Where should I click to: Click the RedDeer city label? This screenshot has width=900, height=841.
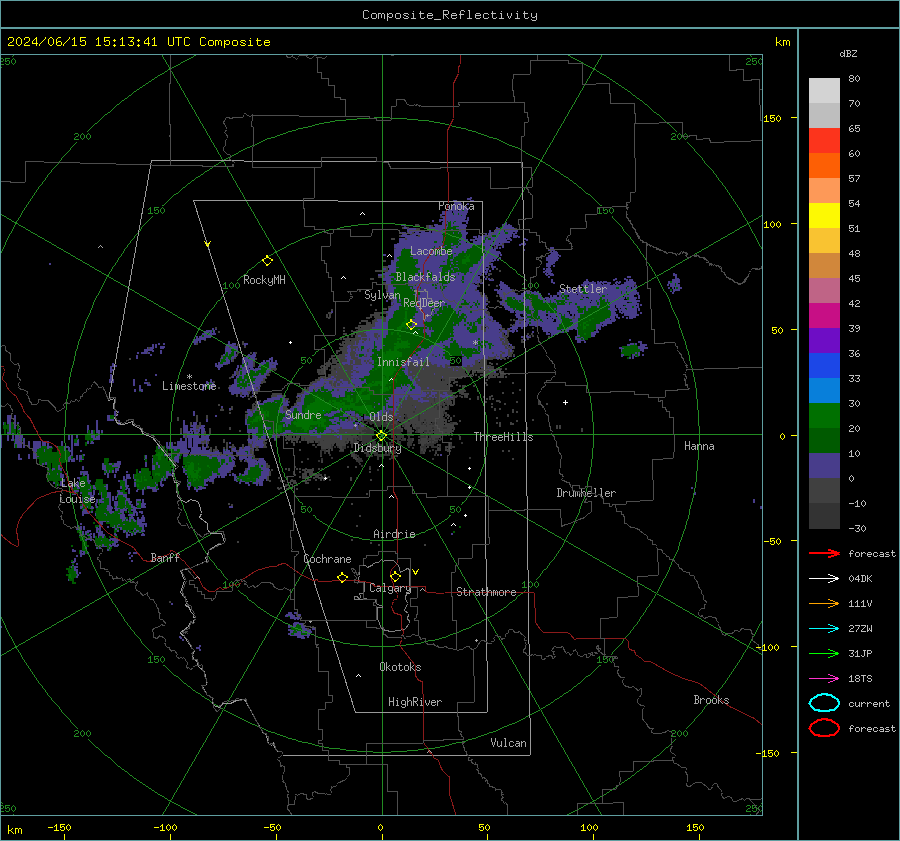[424, 303]
